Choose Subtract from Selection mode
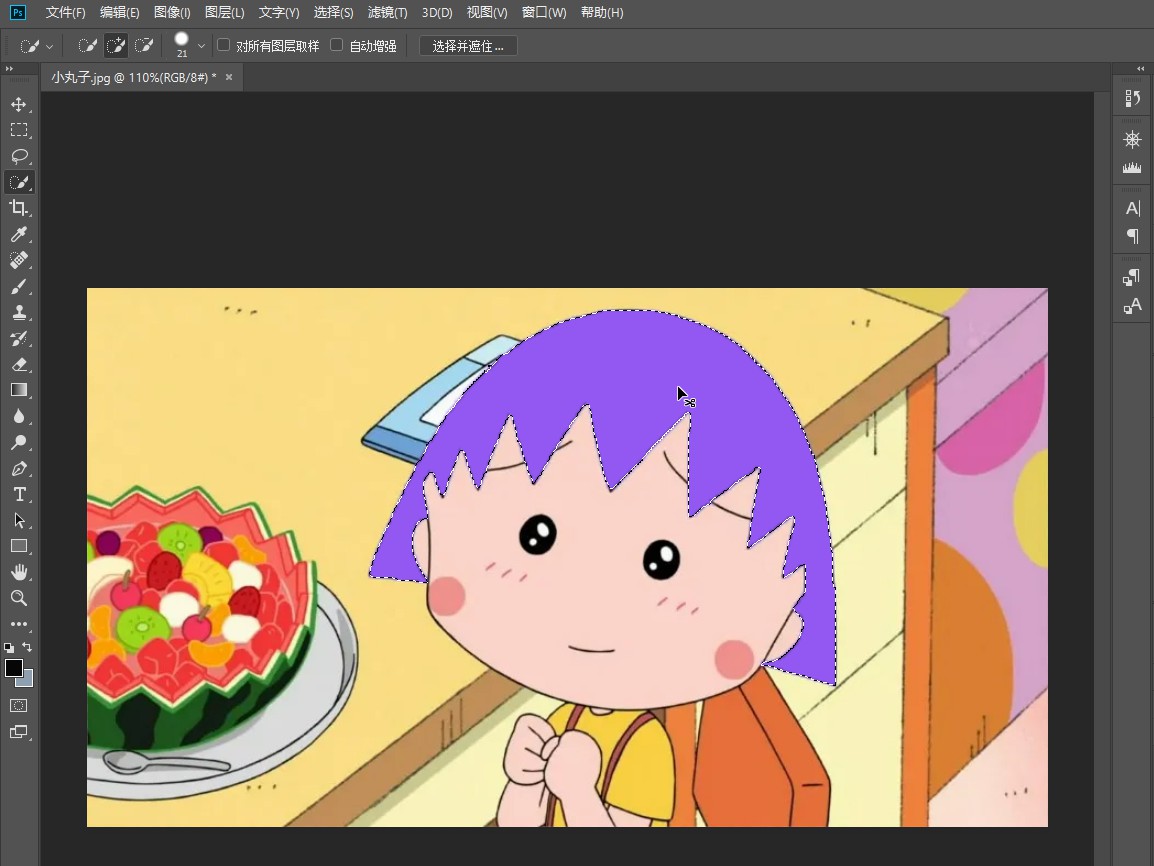The image size is (1154, 866). point(144,46)
